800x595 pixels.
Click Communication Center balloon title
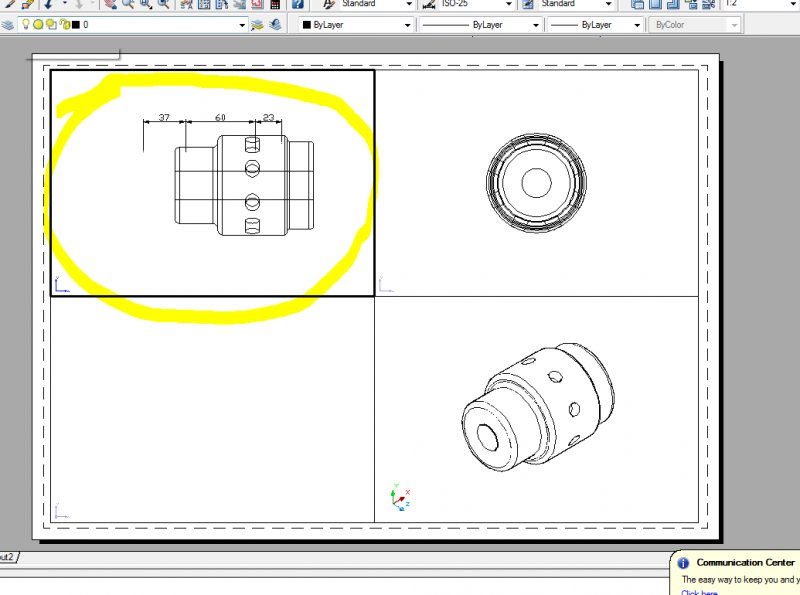745,562
